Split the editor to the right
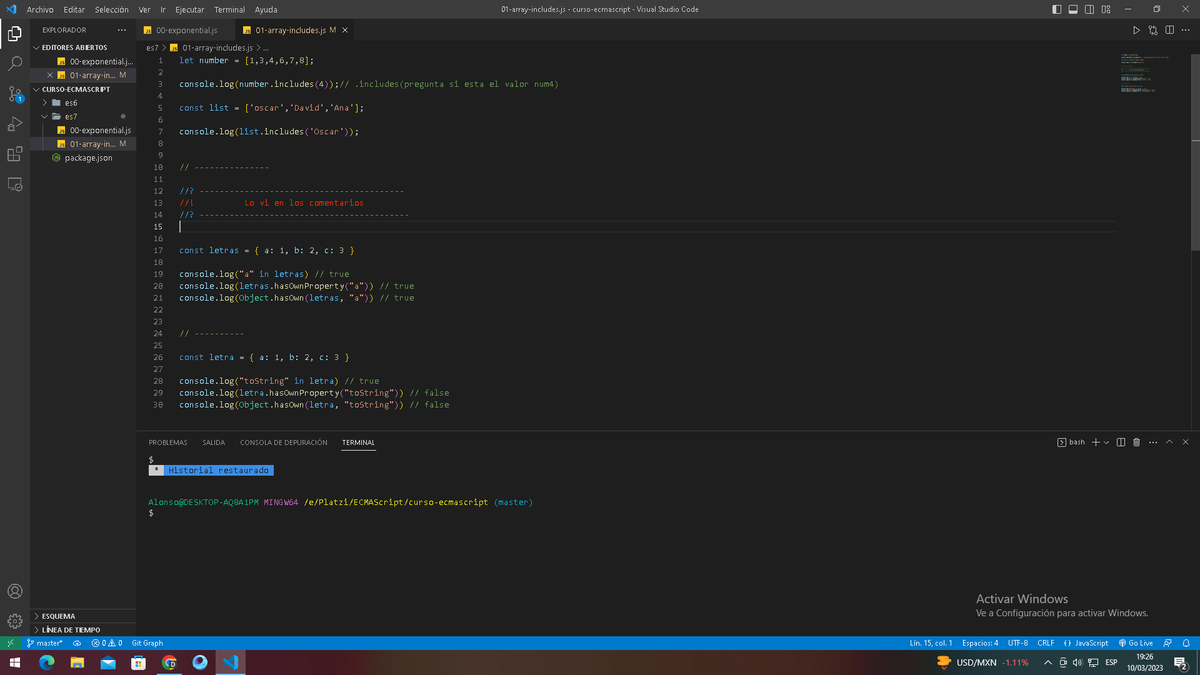The image size is (1200, 675). pyautogui.click(x=1170, y=30)
